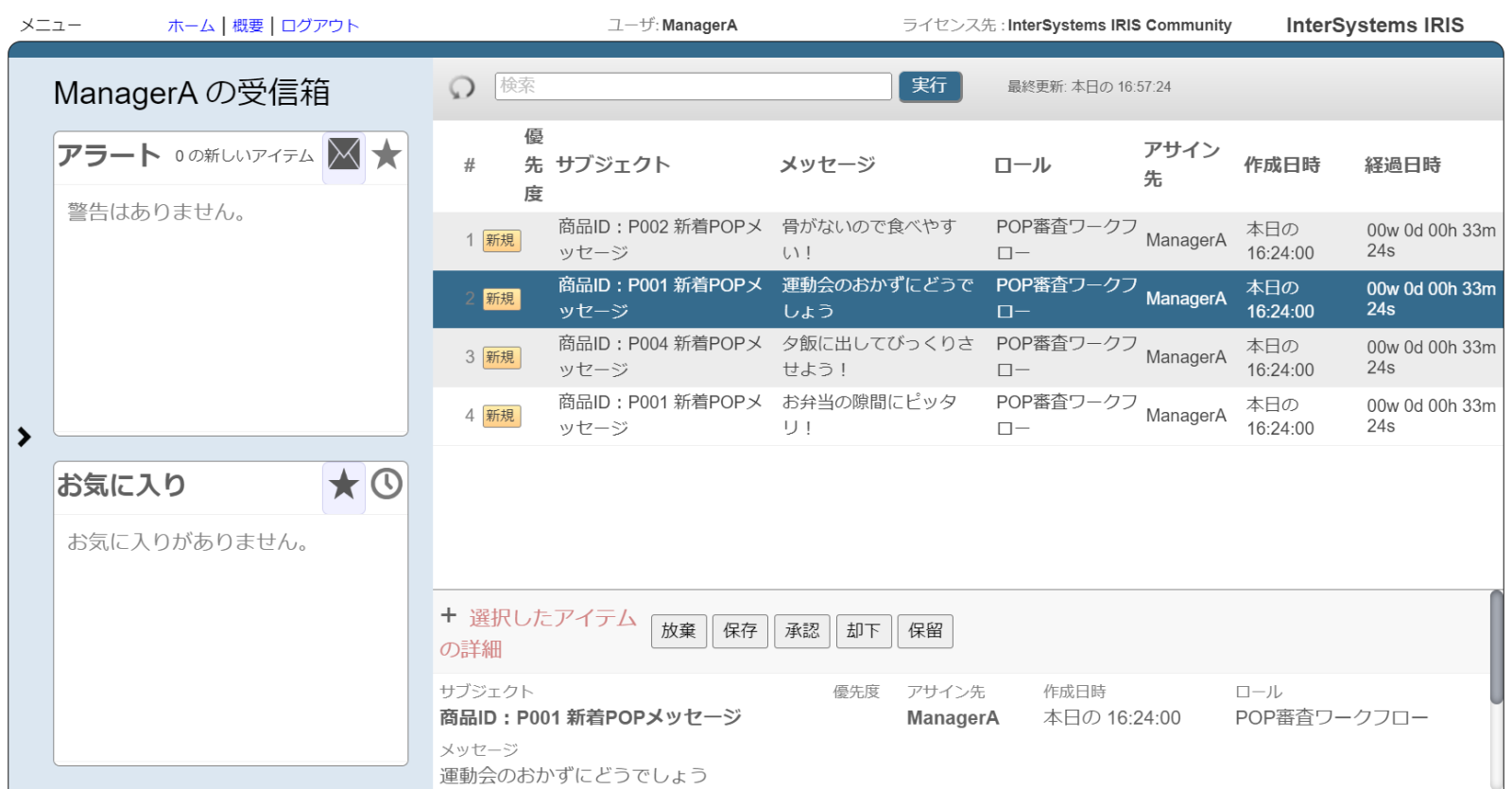This screenshot has width=1512, height=789.
Task: Open the メニュー menu
Action: click(51, 26)
